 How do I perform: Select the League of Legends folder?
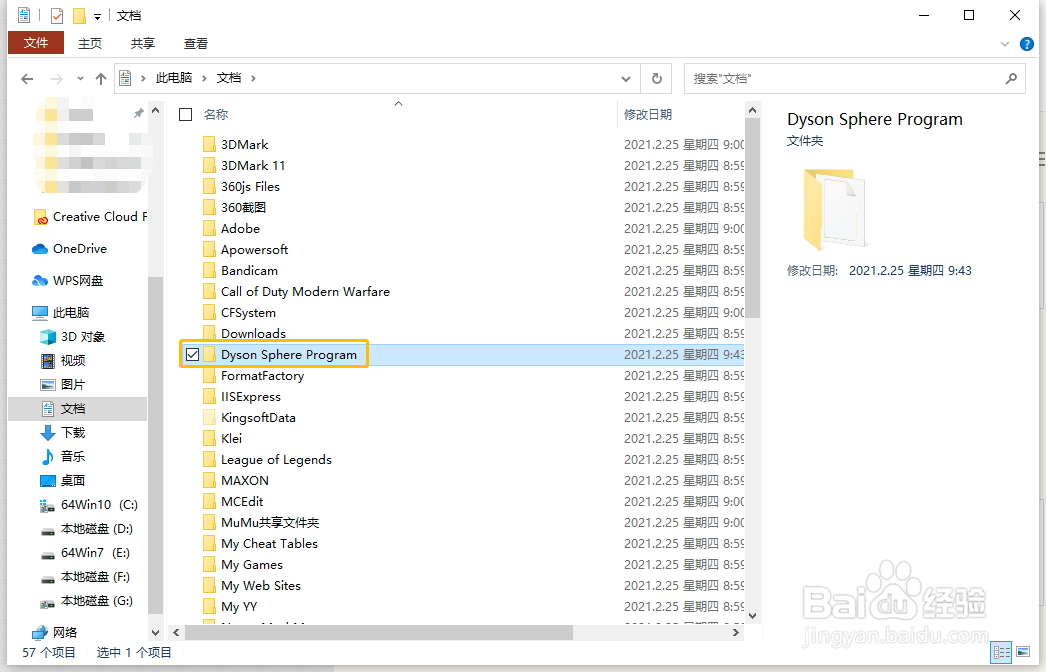tap(276, 460)
